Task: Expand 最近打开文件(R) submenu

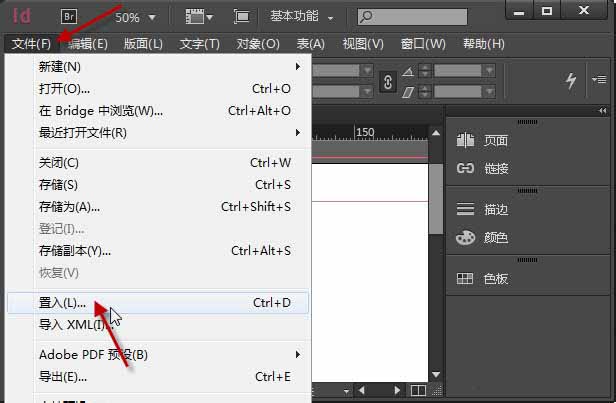Action: 158,133
